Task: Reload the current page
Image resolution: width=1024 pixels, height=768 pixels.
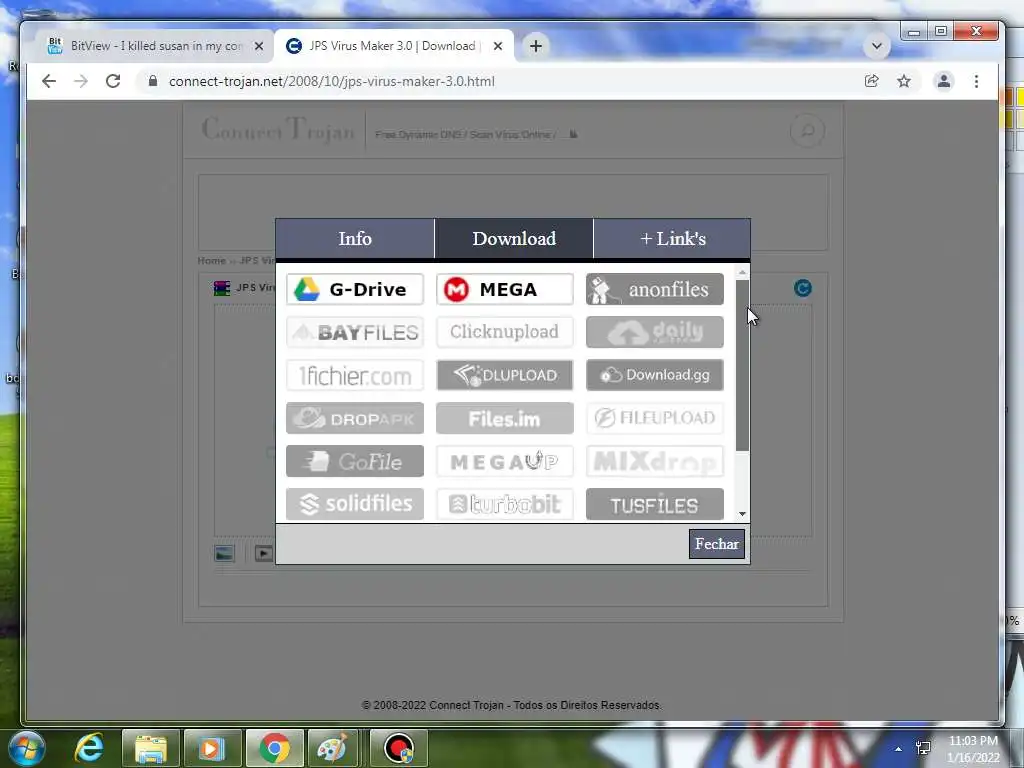Action: (113, 81)
